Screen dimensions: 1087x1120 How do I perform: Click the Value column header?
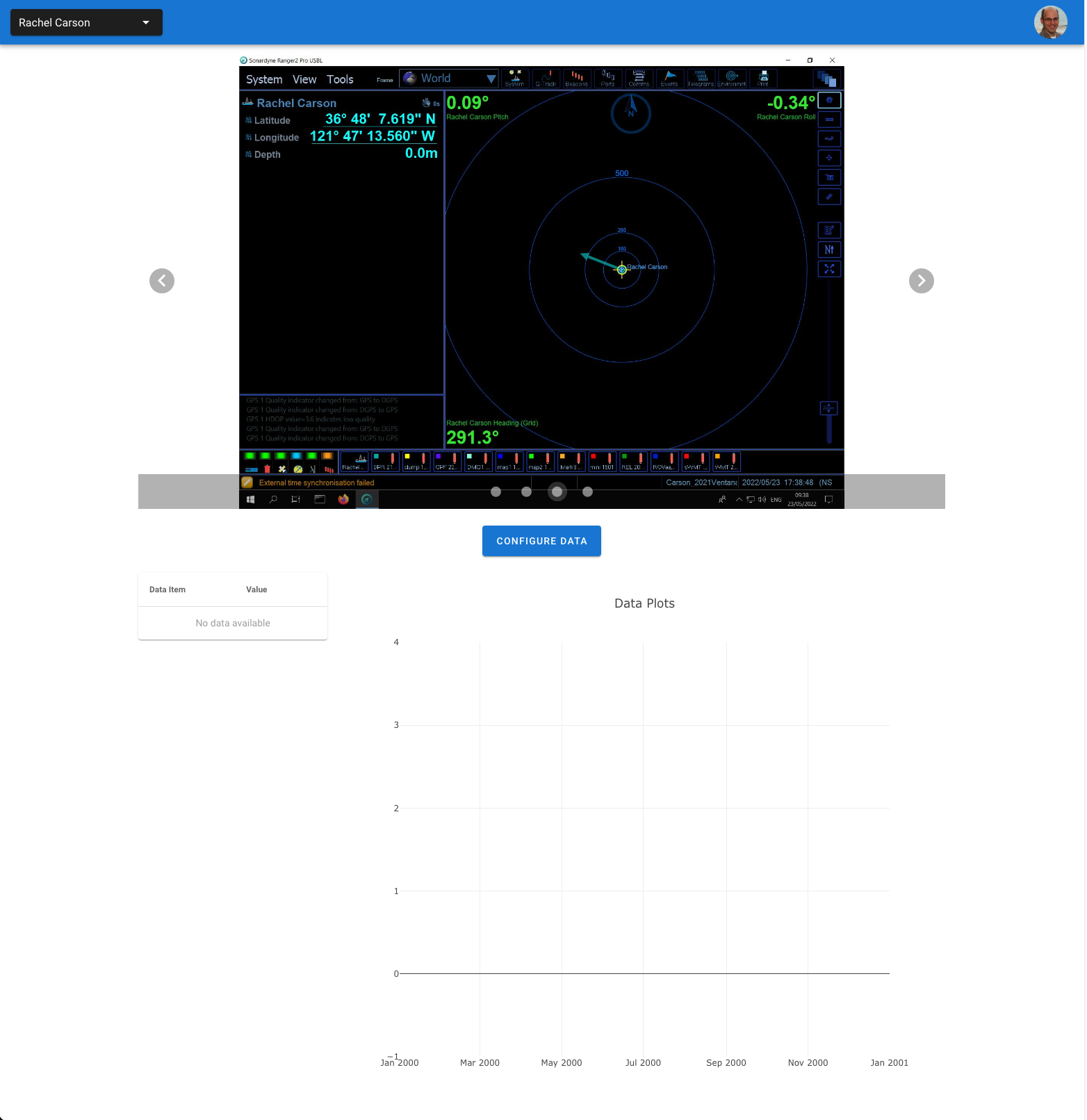[256, 590]
